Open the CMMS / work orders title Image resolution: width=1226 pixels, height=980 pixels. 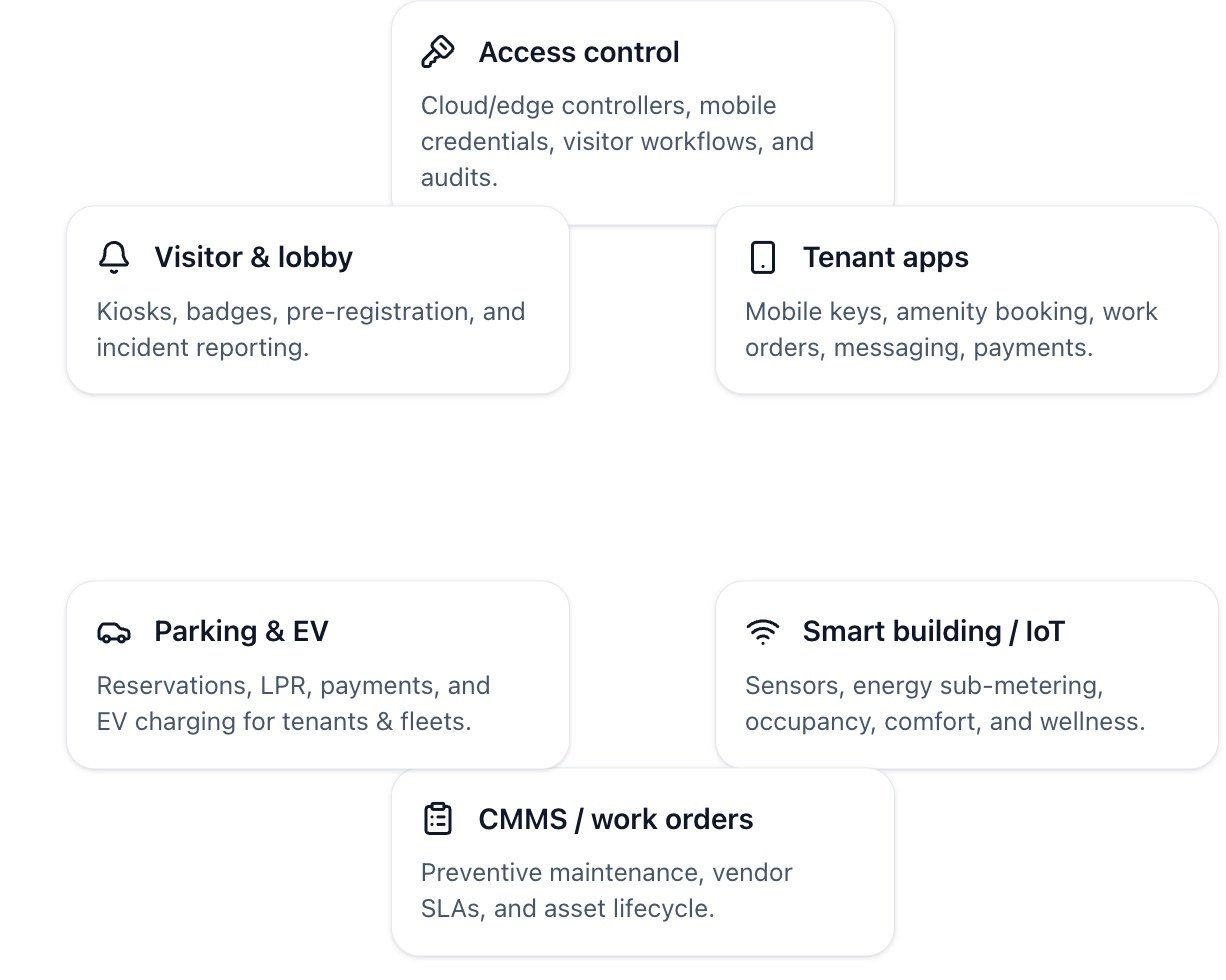pos(615,819)
